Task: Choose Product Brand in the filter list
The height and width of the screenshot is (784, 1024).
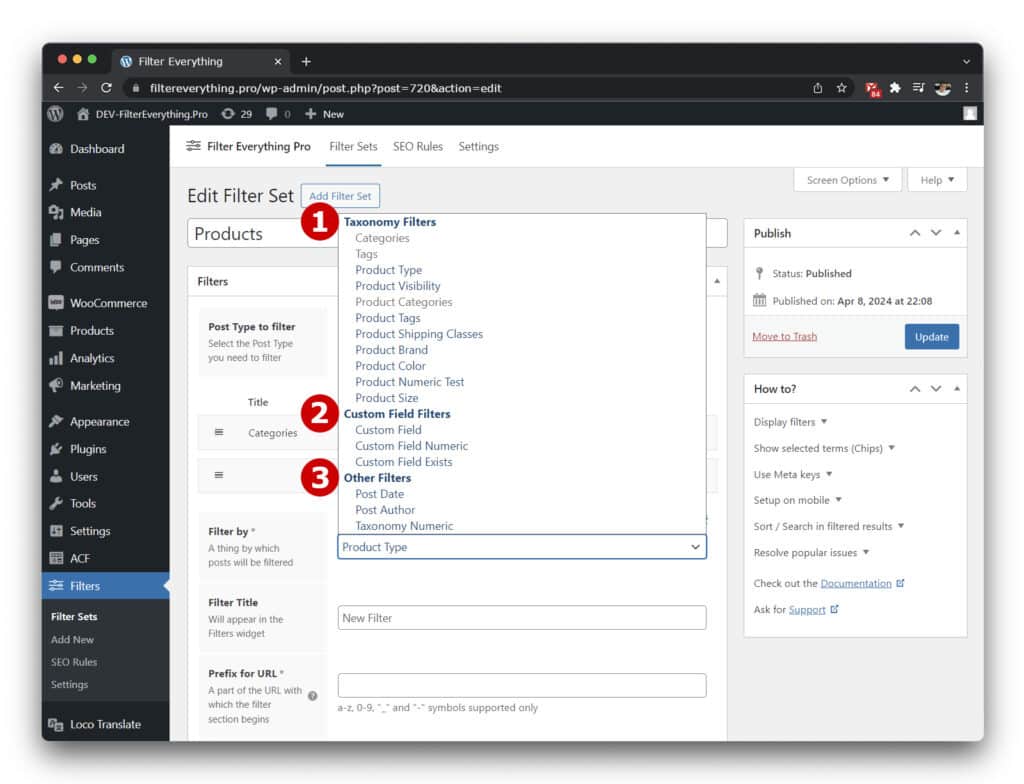Action: pyautogui.click(x=392, y=350)
